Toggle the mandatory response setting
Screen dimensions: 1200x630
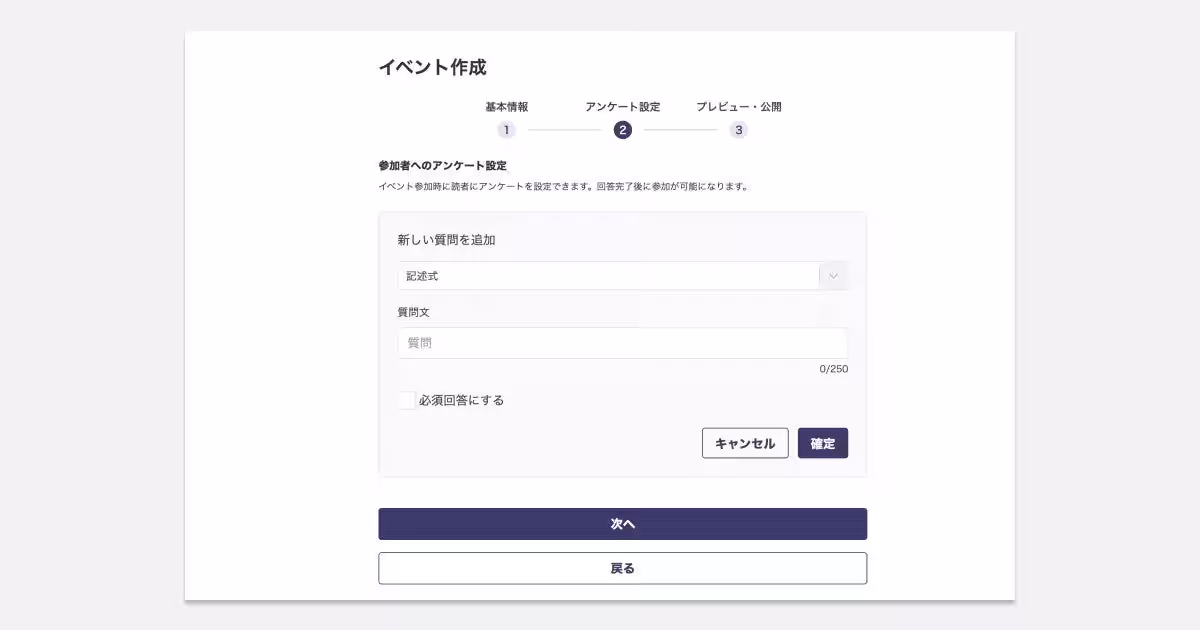tap(406, 399)
